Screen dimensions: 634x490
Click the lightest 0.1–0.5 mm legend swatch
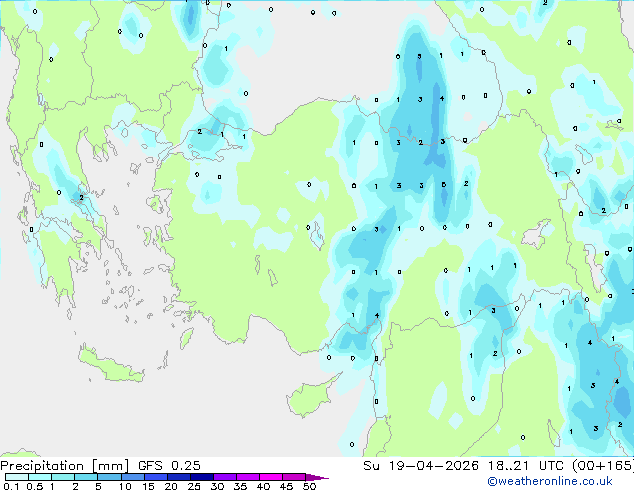pos(17,477)
